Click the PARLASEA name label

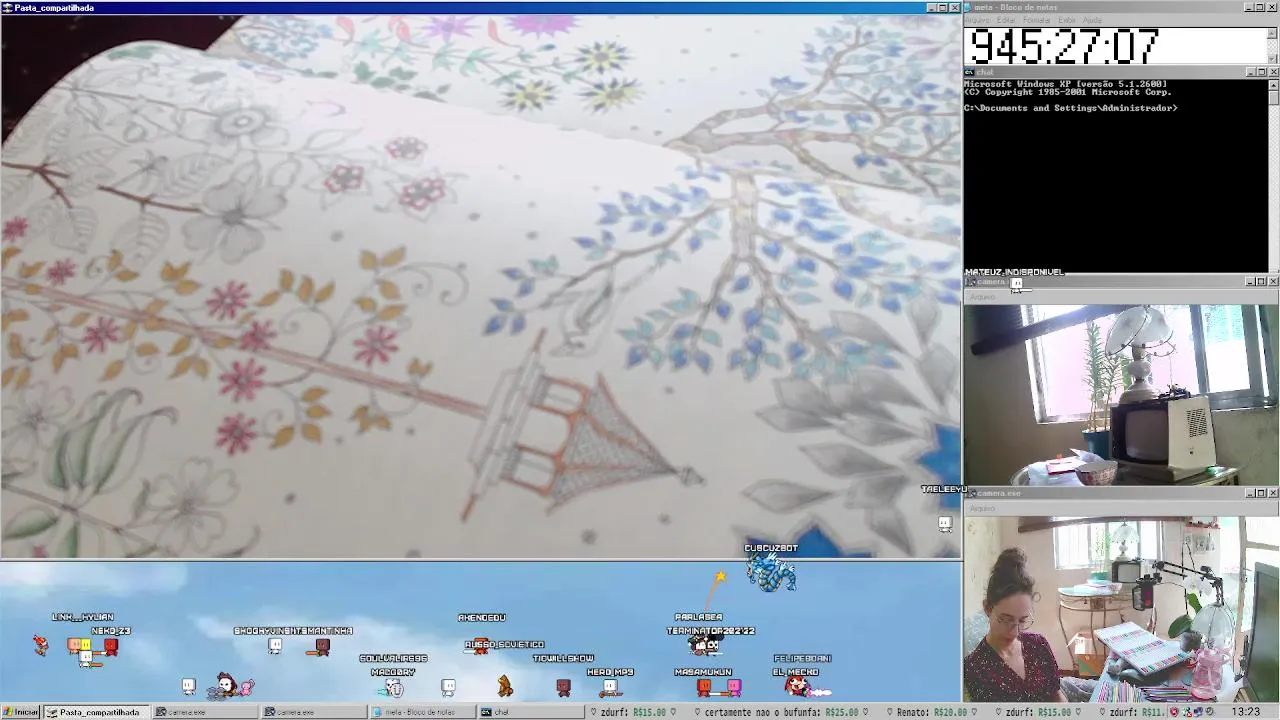click(698, 617)
